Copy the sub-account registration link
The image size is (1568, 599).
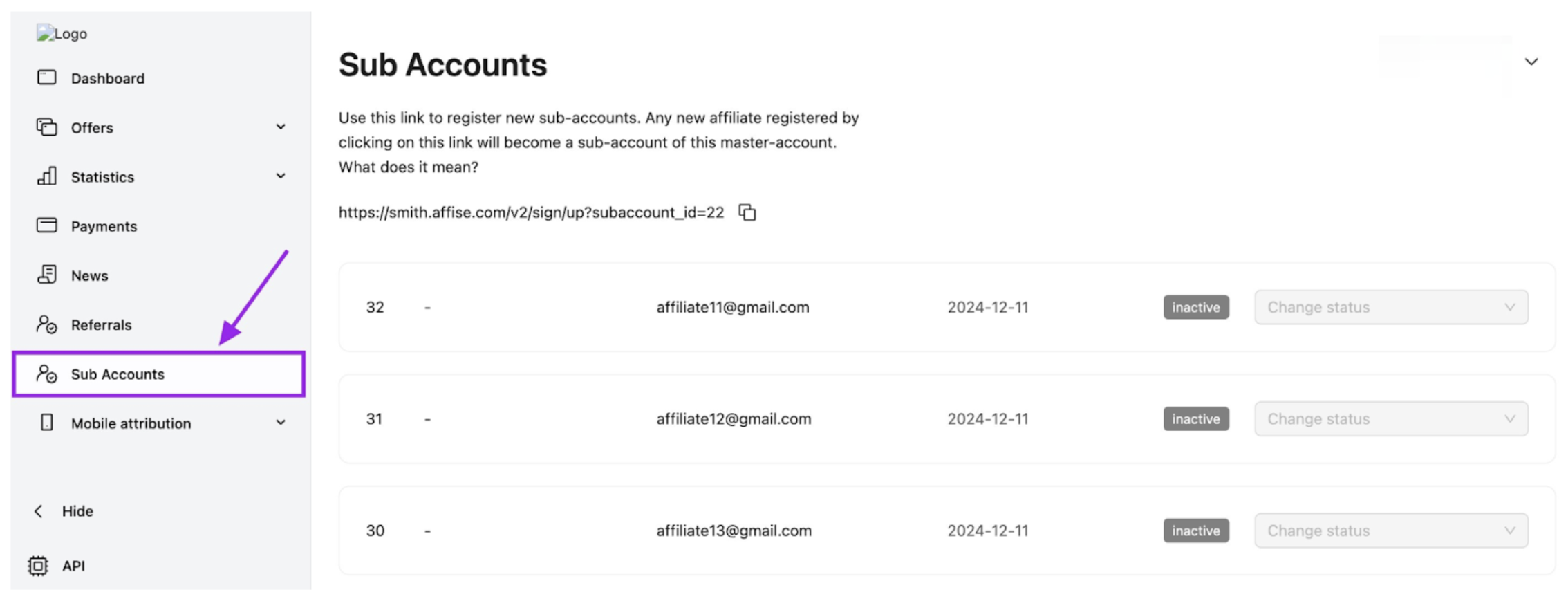point(747,212)
